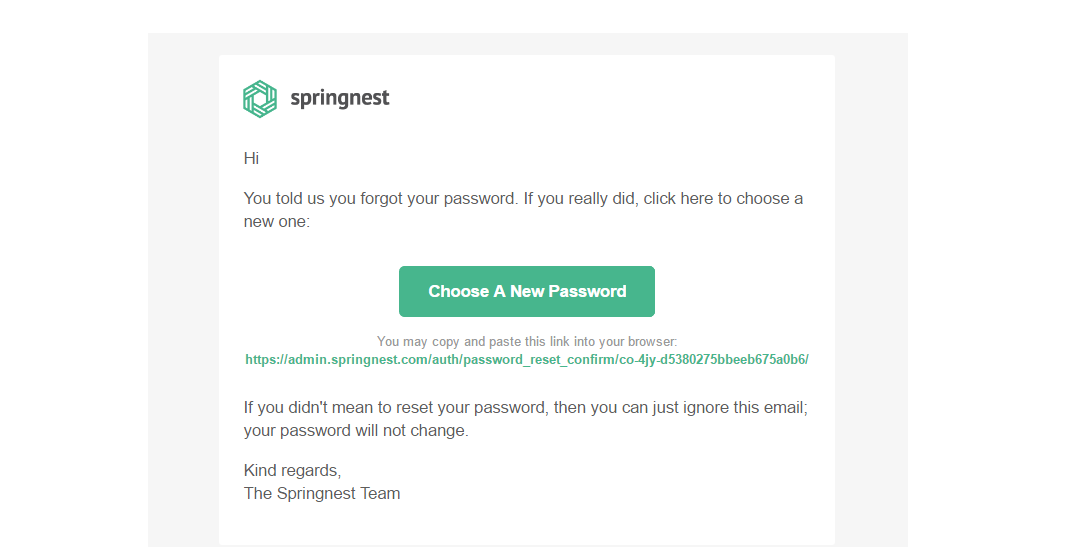Click the "your password will not change." line
The width and height of the screenshot is (1075, 547).
click(x=355, y=431)
